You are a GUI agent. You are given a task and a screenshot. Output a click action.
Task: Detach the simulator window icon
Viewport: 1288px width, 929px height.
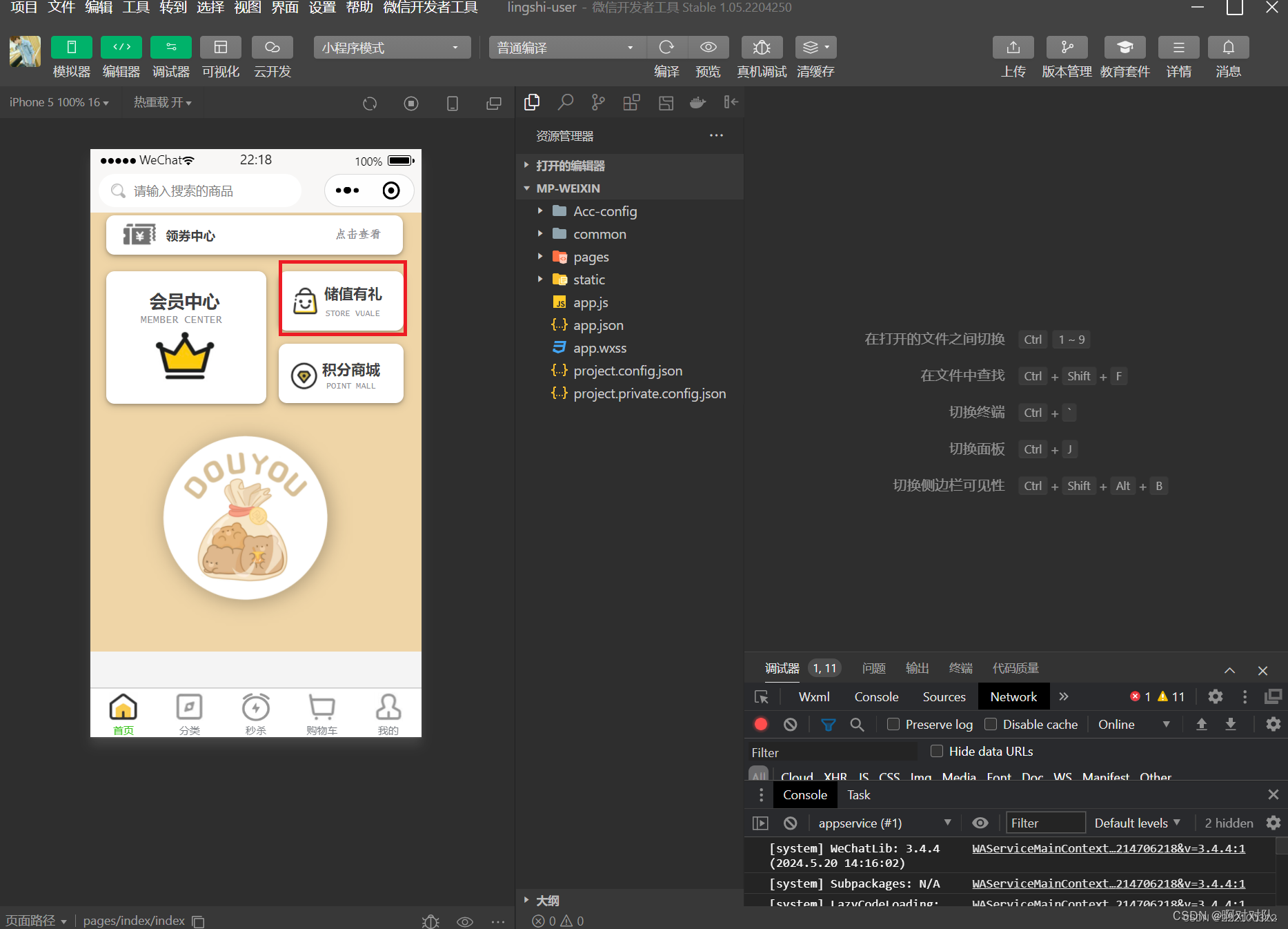pyautogui.click(x=494, y=104)
